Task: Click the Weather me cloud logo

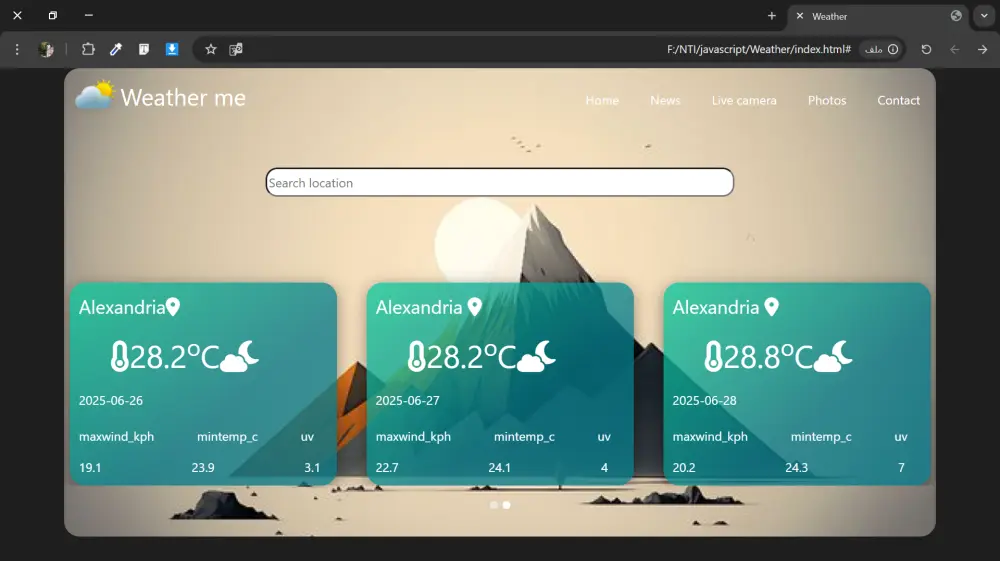Action: (95, 95)
